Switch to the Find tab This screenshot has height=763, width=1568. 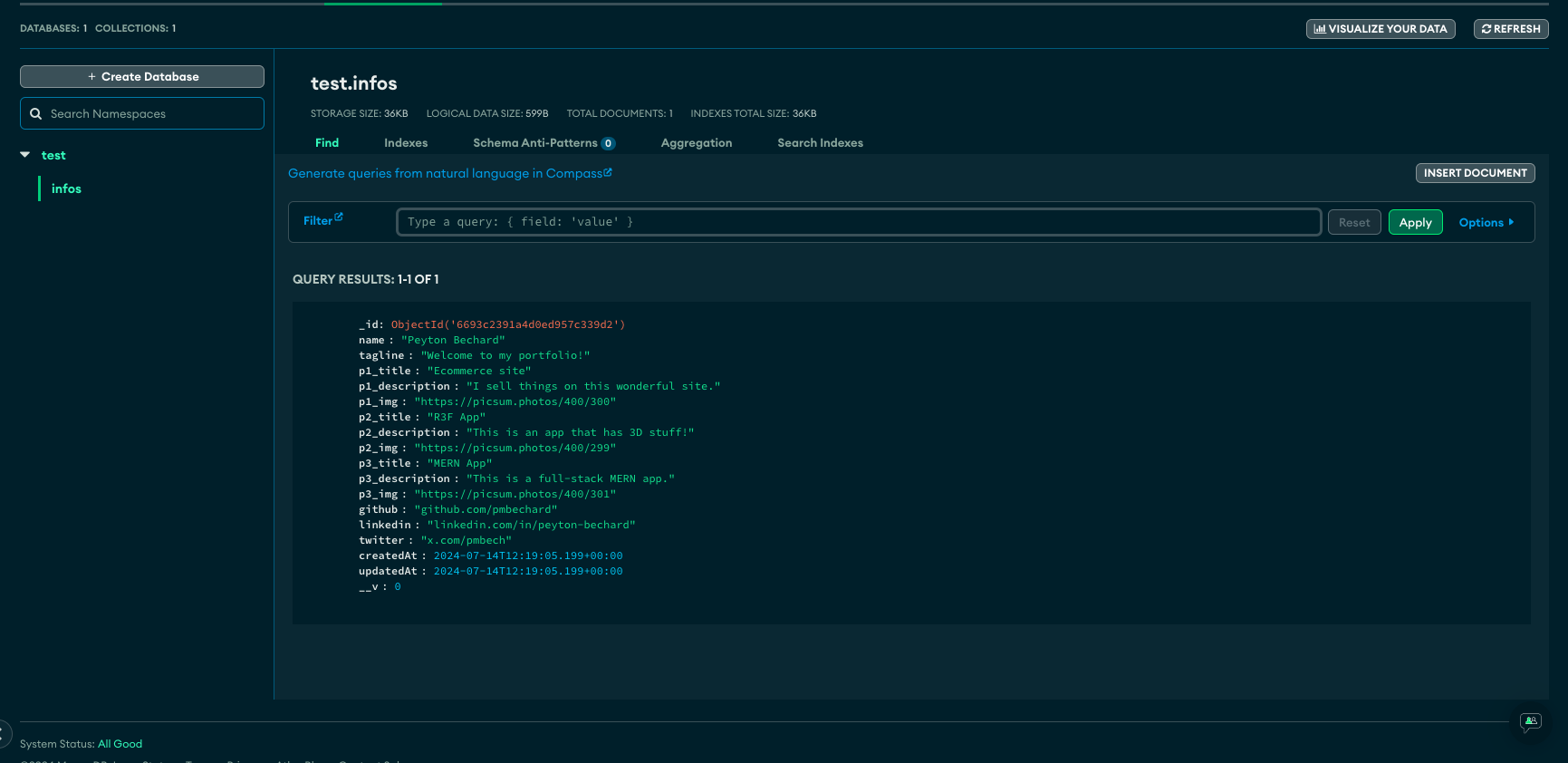(x=327, y=143)
